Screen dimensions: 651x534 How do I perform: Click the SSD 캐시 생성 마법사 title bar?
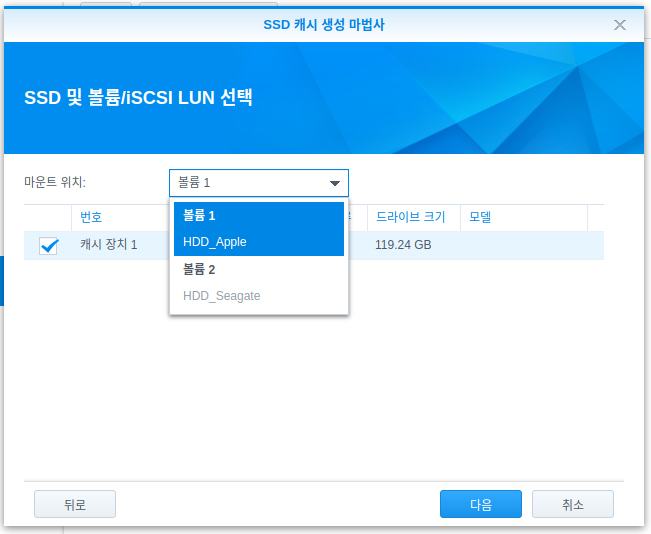(324, 25)
